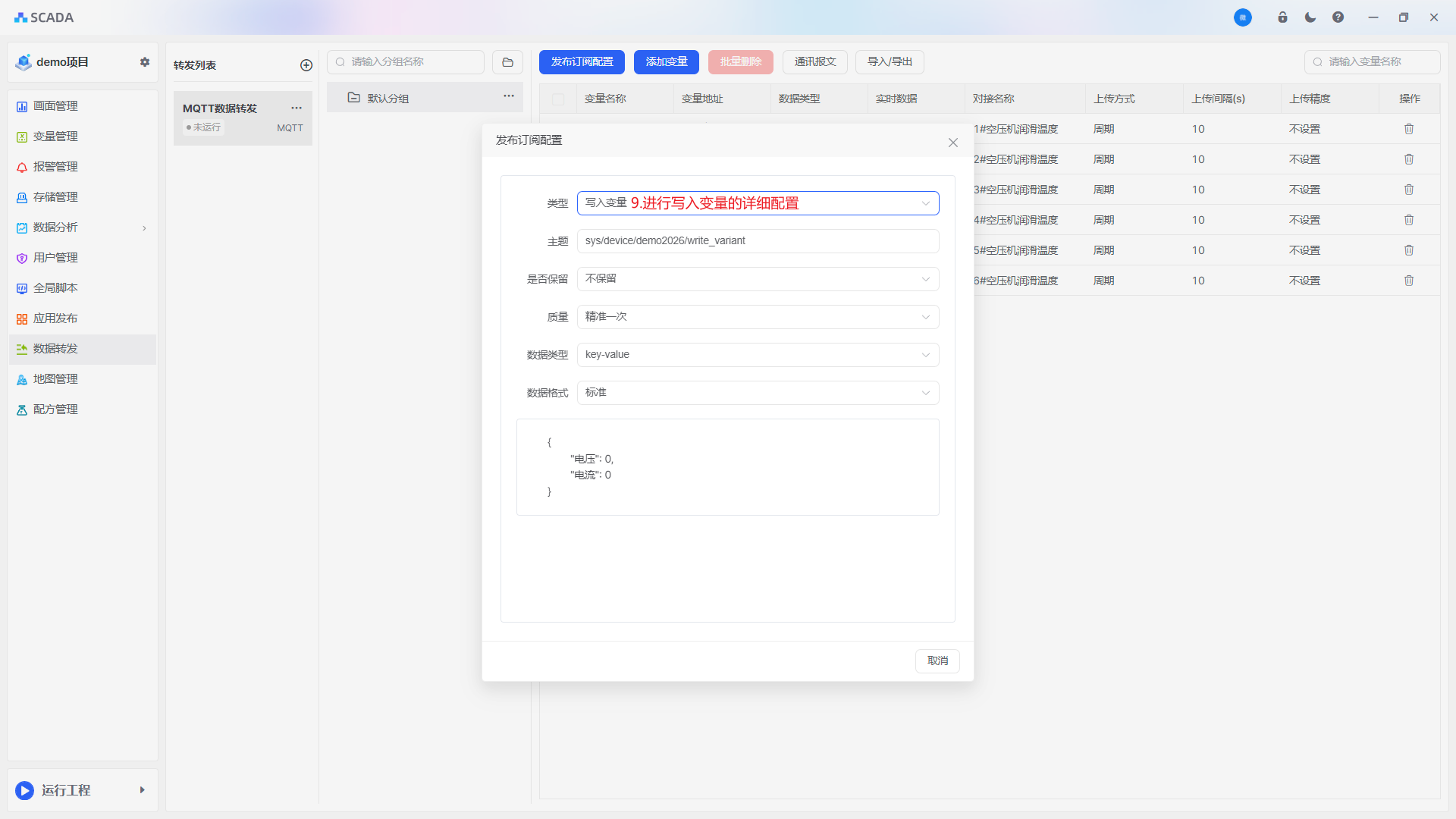1456x819 pixels.
Task: Click the 添加变量 button
Action: (x=666, y=62)
